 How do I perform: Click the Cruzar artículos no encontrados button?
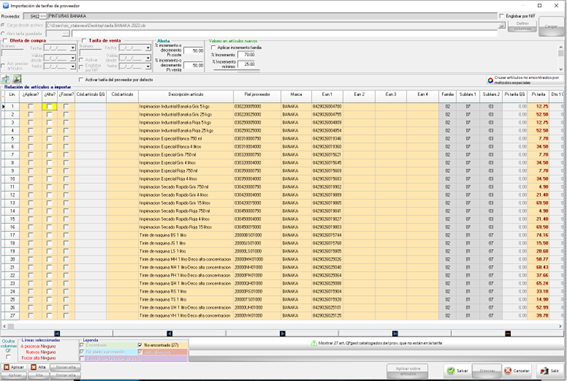click(x=525, y=80)
